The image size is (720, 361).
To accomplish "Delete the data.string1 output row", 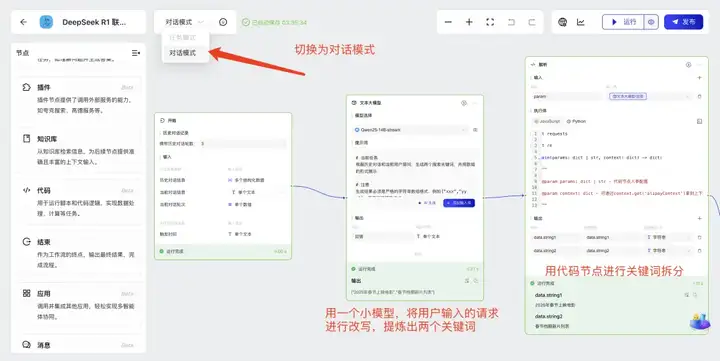I will (x=699, y=237).
